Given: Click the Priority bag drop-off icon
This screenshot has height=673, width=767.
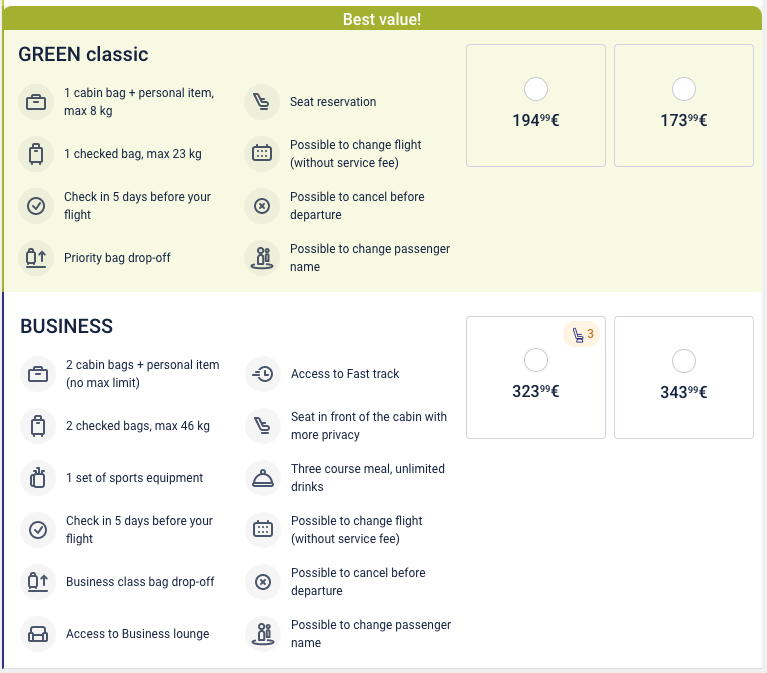Looking at the screenshot, I should pos(36,258).
